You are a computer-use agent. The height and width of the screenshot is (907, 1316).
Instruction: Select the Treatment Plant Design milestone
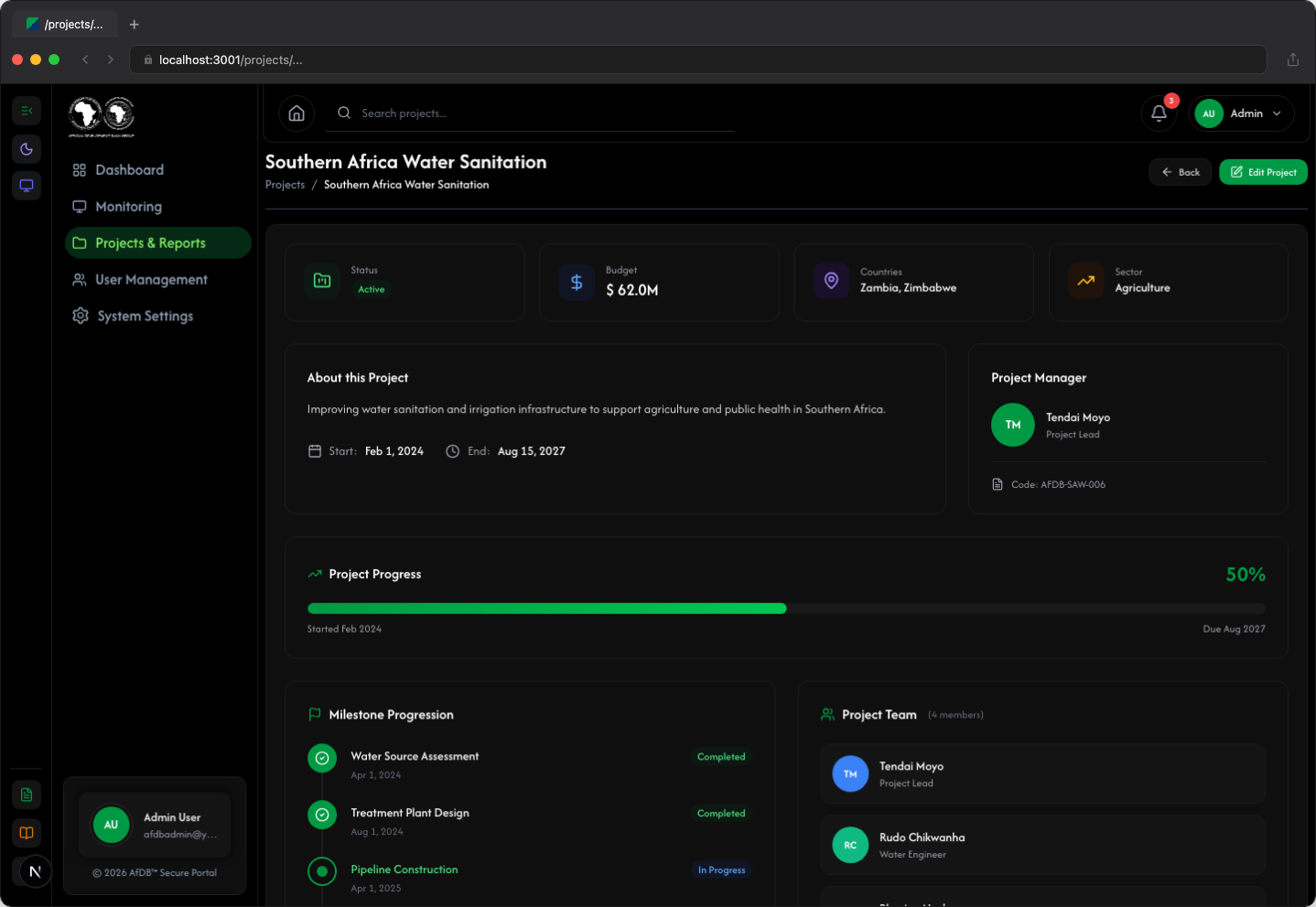tap(410, 813)
